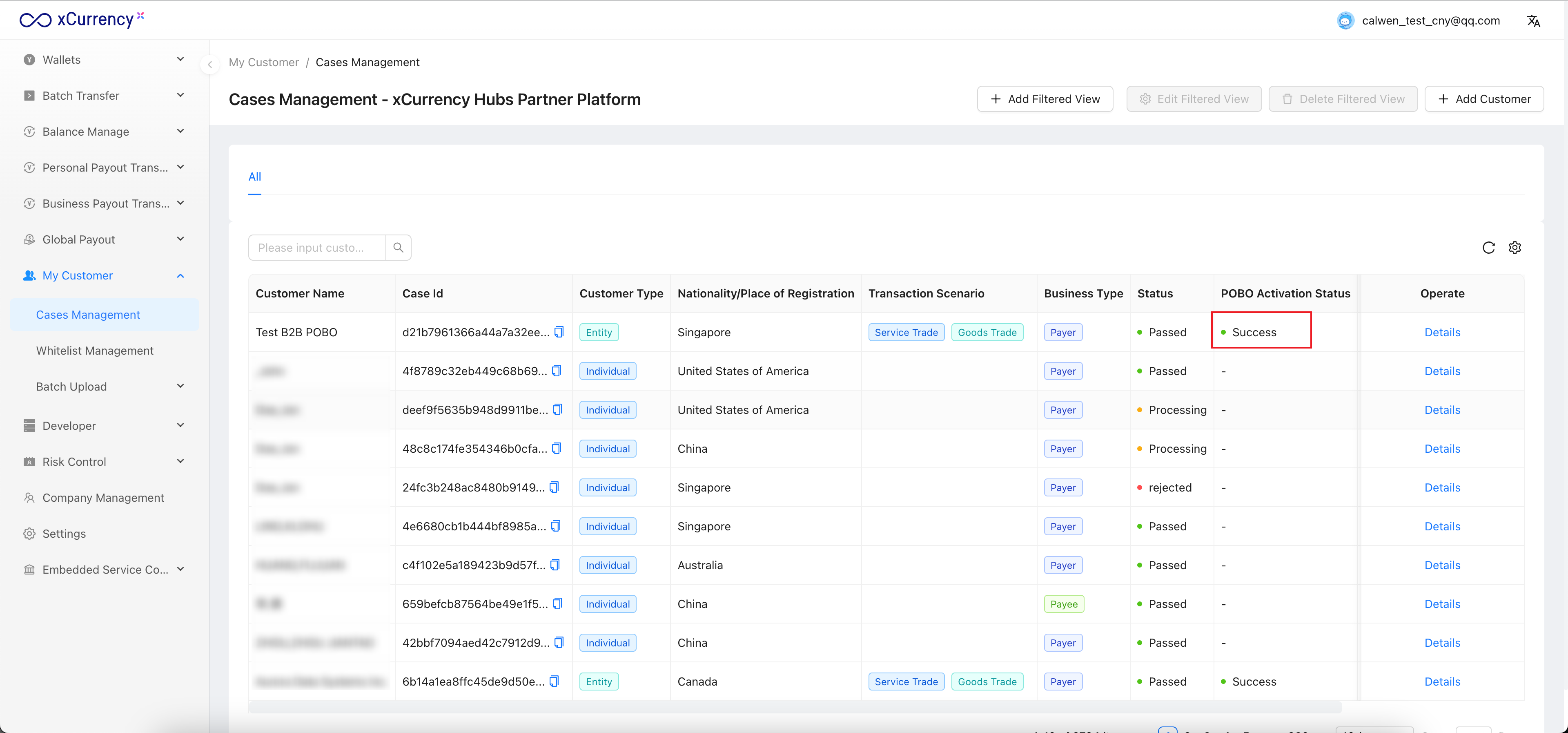This screenshot has width=1568, height=733.
Task: Open table column settings gear
Action: (x=1515, y=247)
